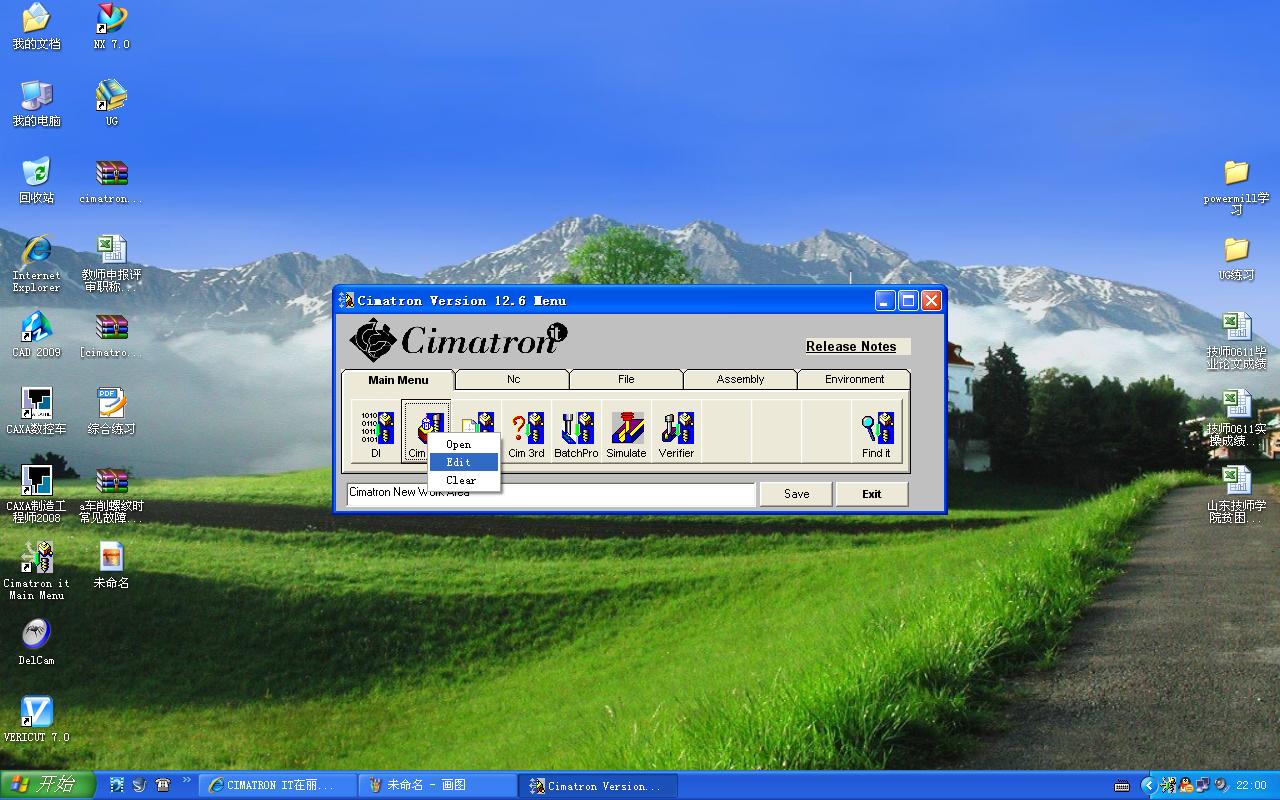Choose Edit from the context menu
The height and width of the screenshot is (800, 1280).
[464, 462]
